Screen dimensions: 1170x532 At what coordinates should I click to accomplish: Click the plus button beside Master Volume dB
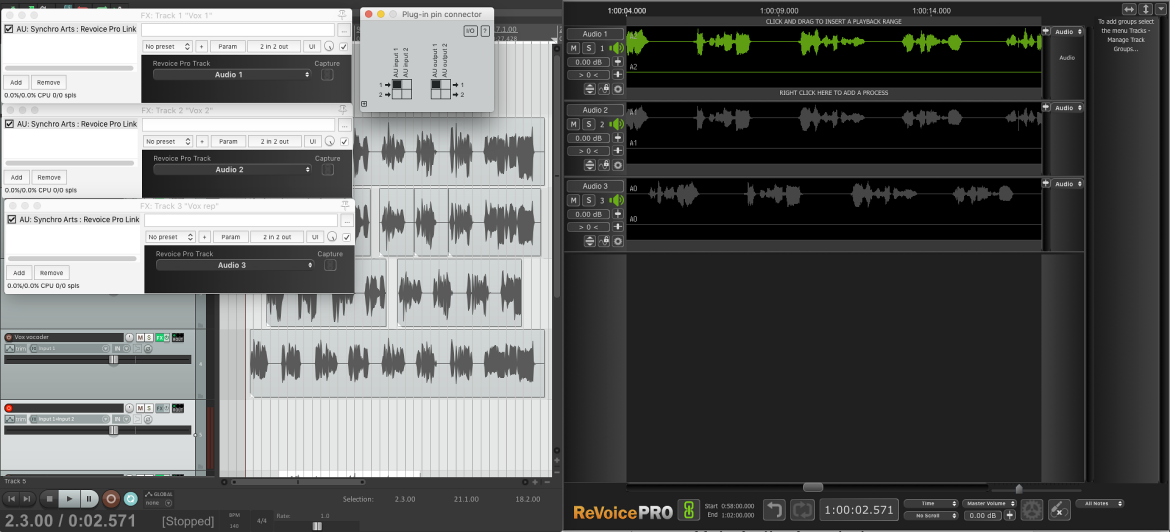1010,515
